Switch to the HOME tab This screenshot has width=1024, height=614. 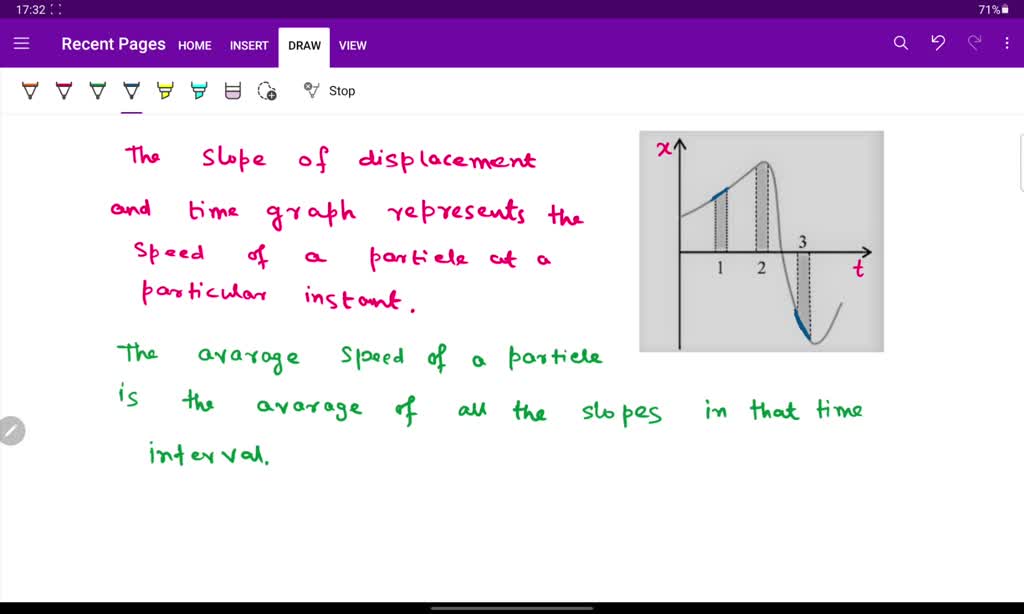click(x=194, y=45)
